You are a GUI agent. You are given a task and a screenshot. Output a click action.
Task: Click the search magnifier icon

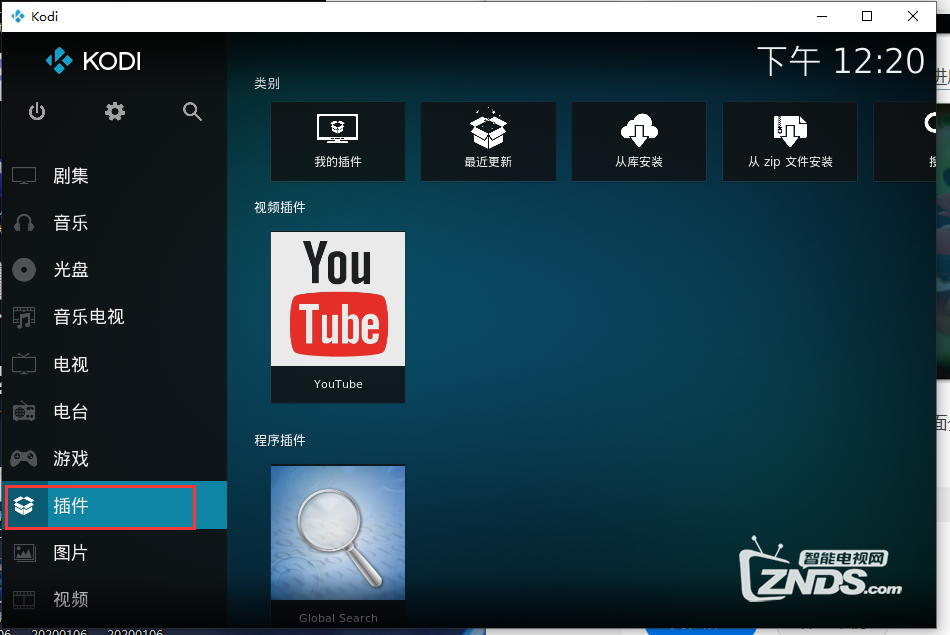click(x=193, y=112)
